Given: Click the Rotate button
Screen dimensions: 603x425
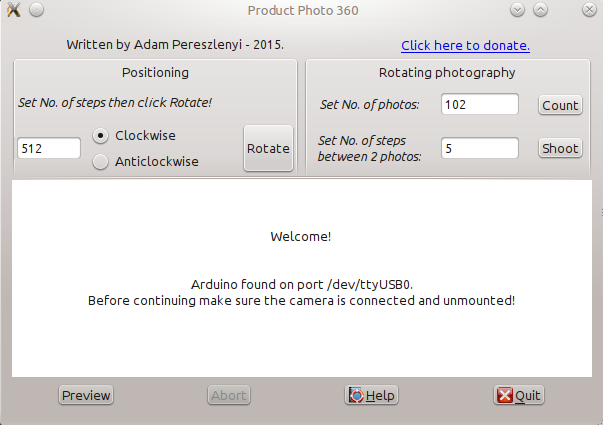Looking at the screenshot, I should pyautogui.click(x=268, y=148).
